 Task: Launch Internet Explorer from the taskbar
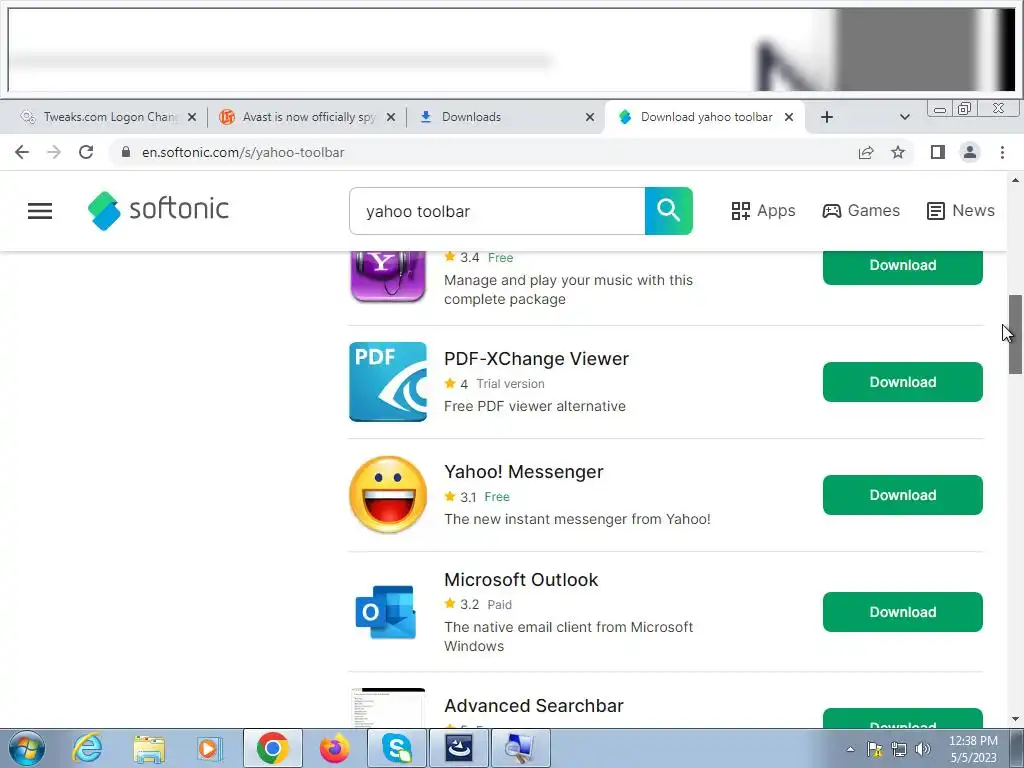pos(88,748)
